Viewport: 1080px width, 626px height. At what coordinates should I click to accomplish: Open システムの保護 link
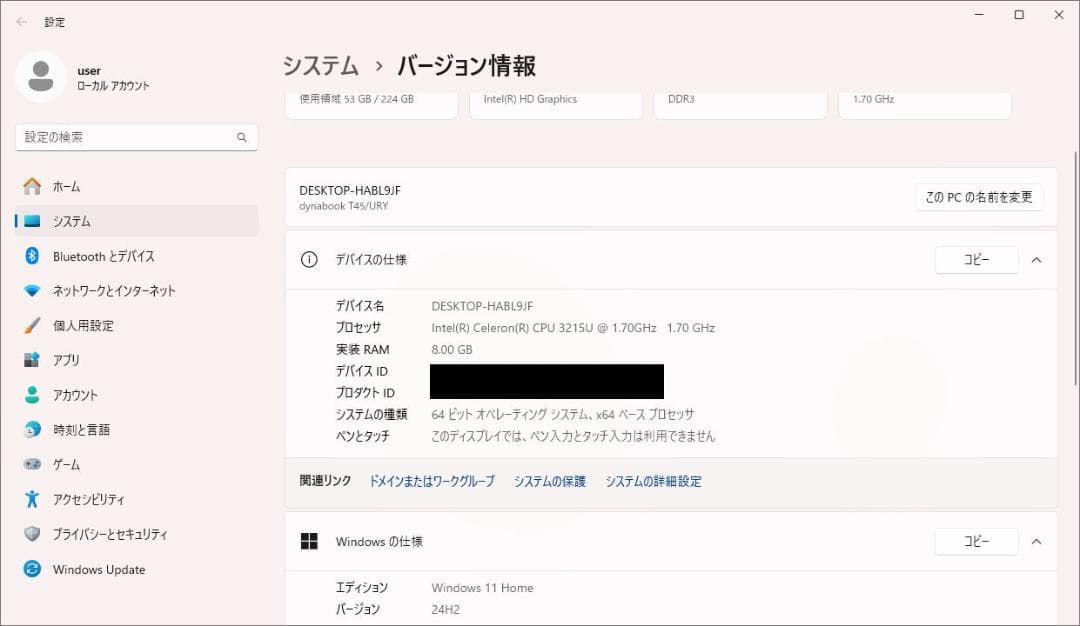(550, 481)
